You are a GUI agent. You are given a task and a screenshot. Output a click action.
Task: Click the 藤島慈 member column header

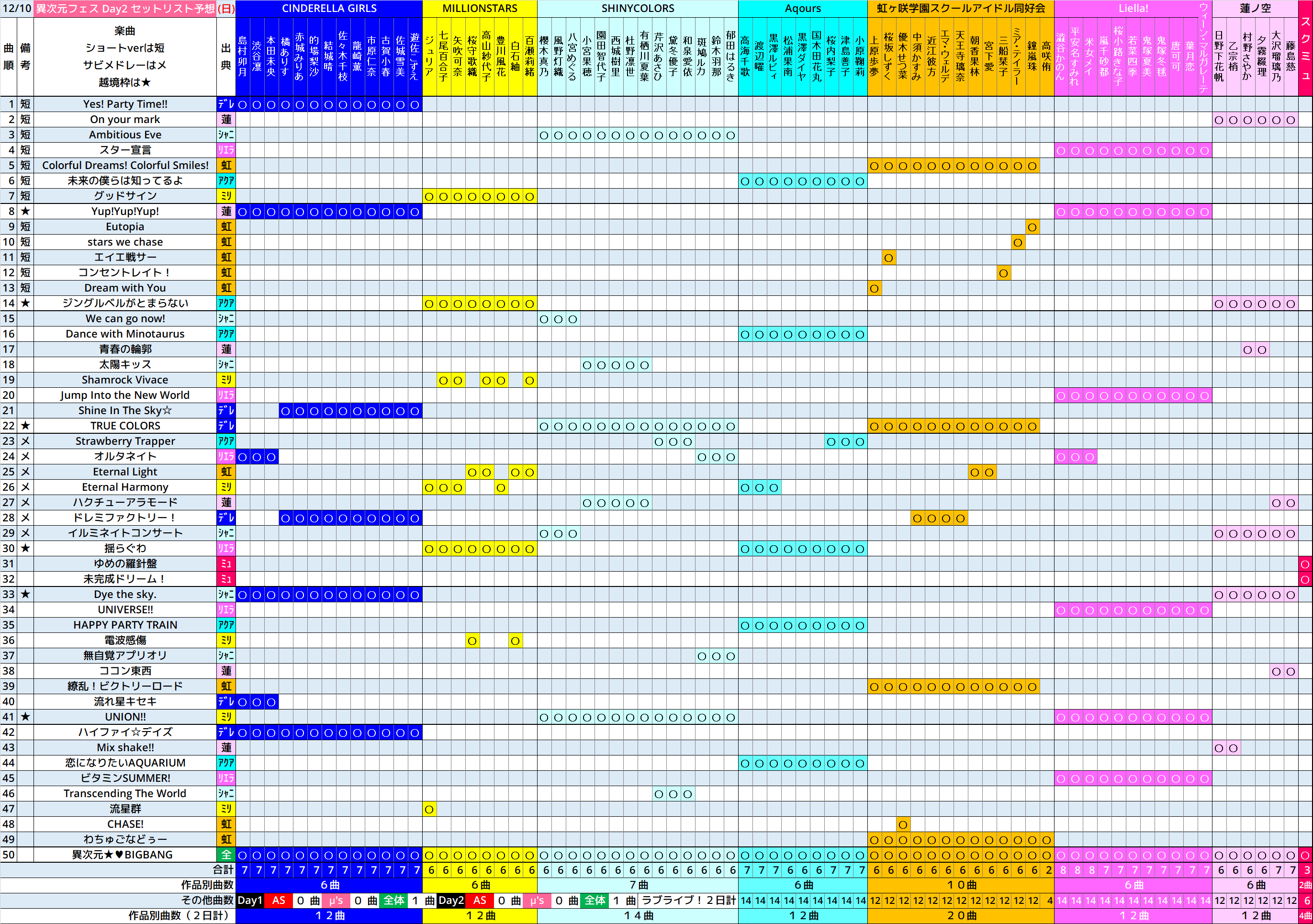pos(1291,56)
